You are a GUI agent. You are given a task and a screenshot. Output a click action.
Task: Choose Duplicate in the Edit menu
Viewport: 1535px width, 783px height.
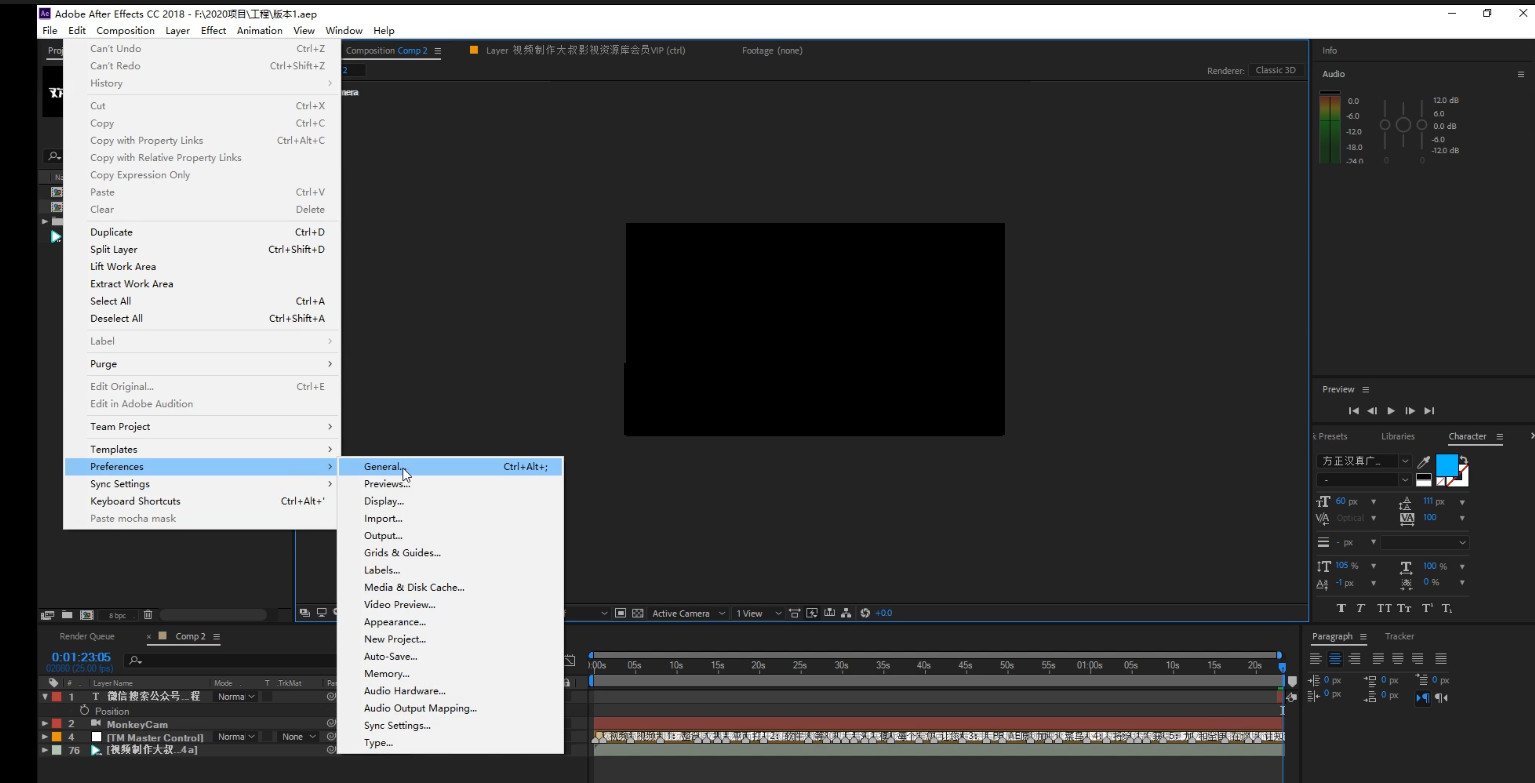coord(202,232)
